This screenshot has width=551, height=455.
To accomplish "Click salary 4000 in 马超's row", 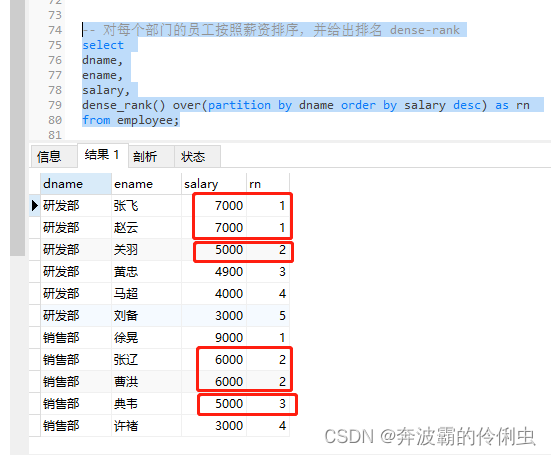I will 214,294.
